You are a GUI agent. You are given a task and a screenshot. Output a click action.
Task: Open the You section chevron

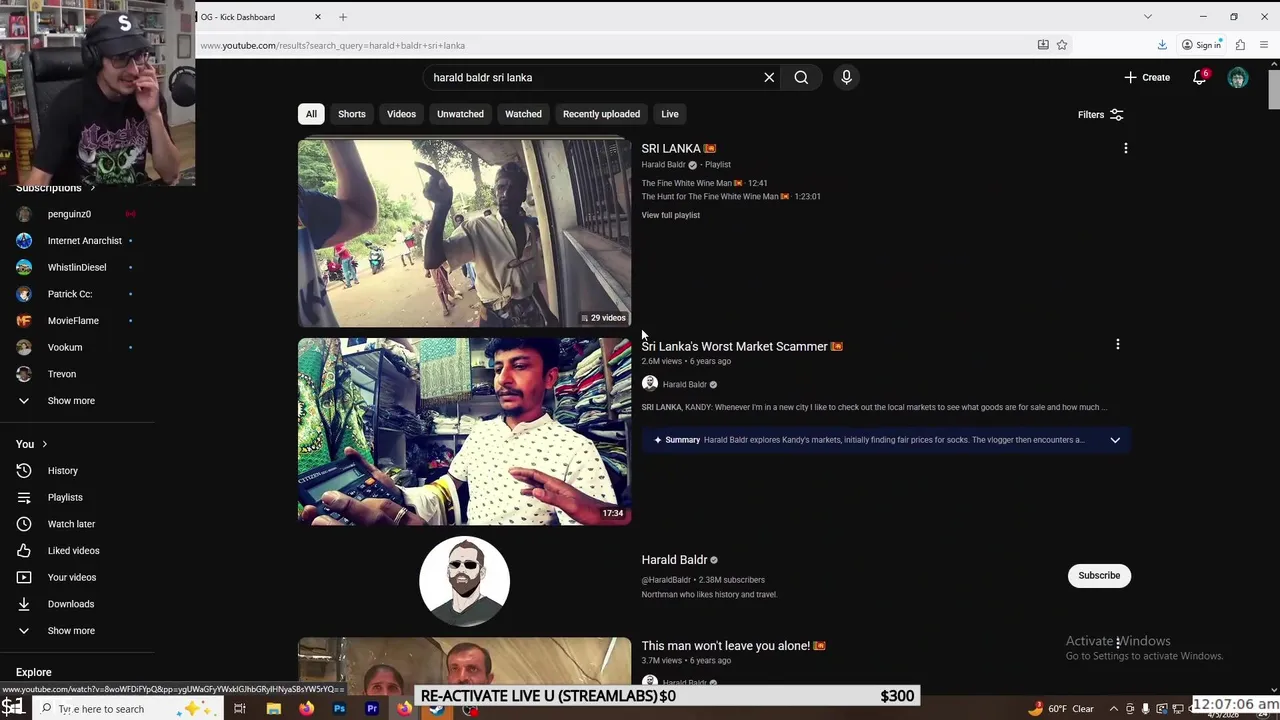pyautogui.click(x=44, y=444)
